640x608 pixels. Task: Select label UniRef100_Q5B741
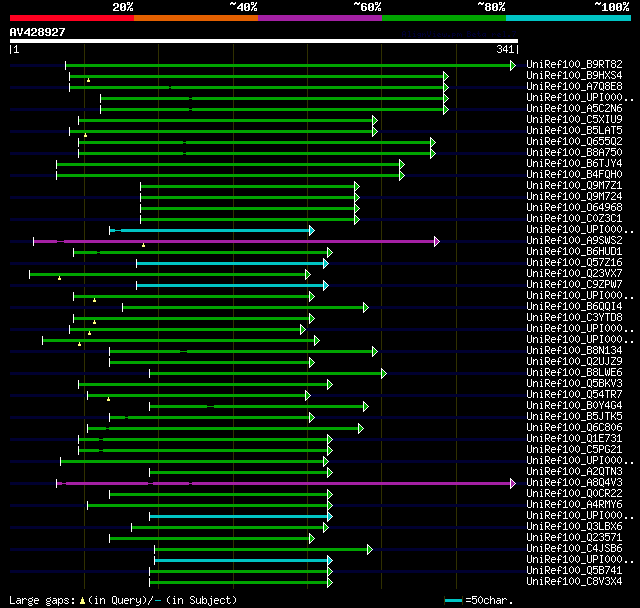pos(574,571)
